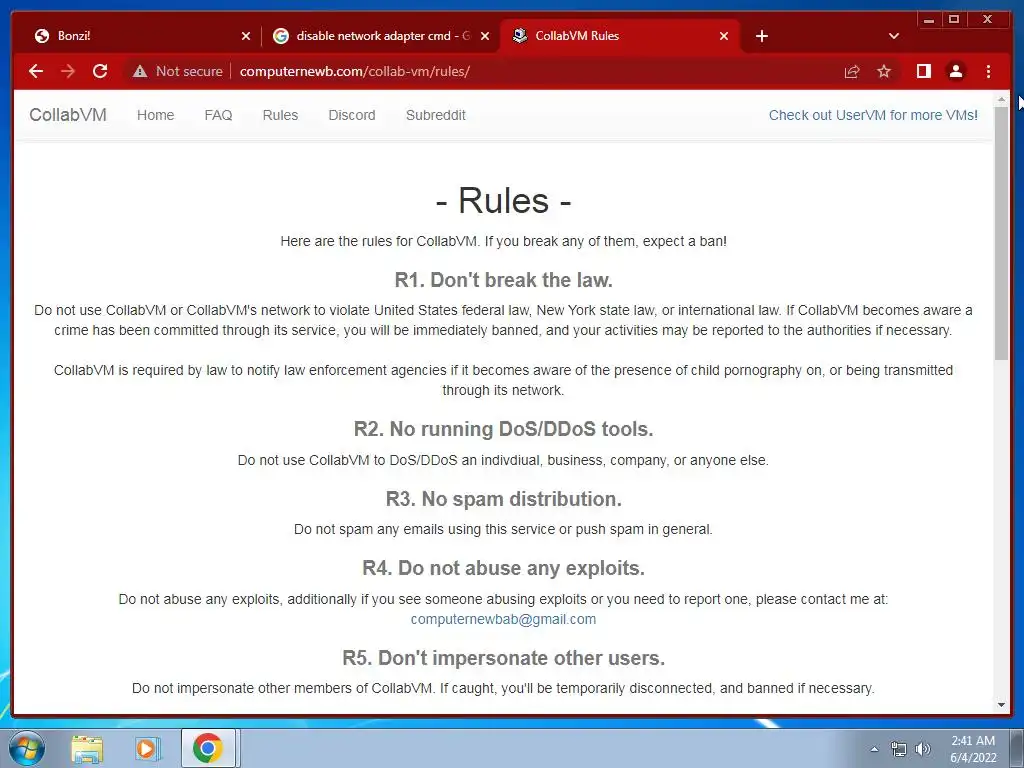The height and width of the screenshot is (768, 1024).
Task: Close the disable network adapter cmd tab
Action: point(485,36)
